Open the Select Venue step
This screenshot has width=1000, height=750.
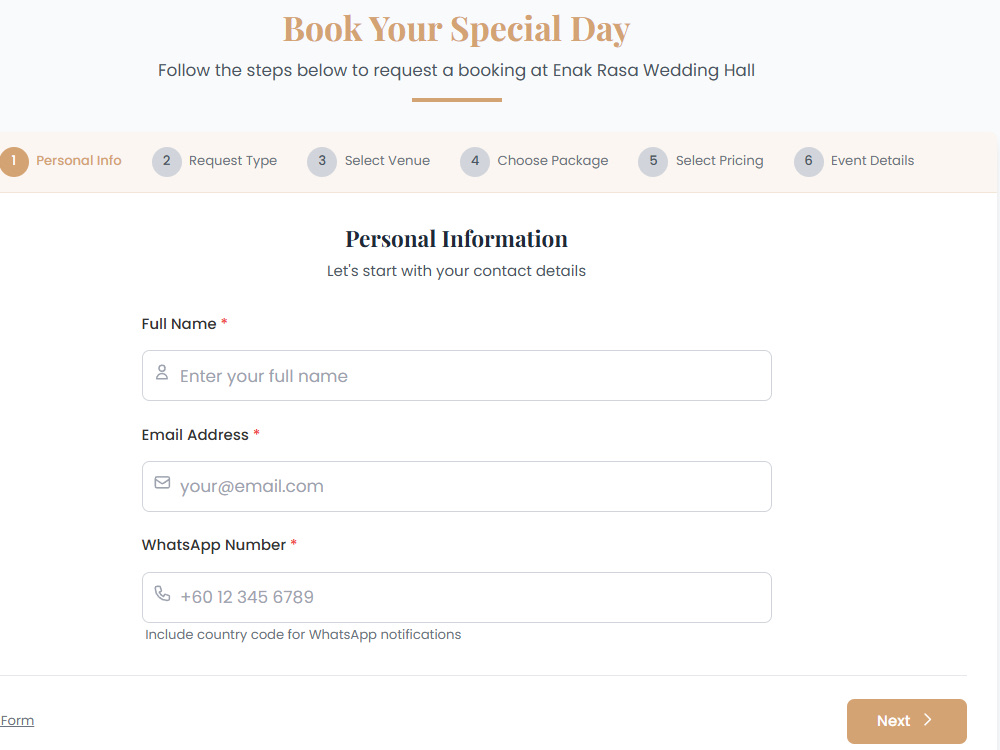(387, 161)
